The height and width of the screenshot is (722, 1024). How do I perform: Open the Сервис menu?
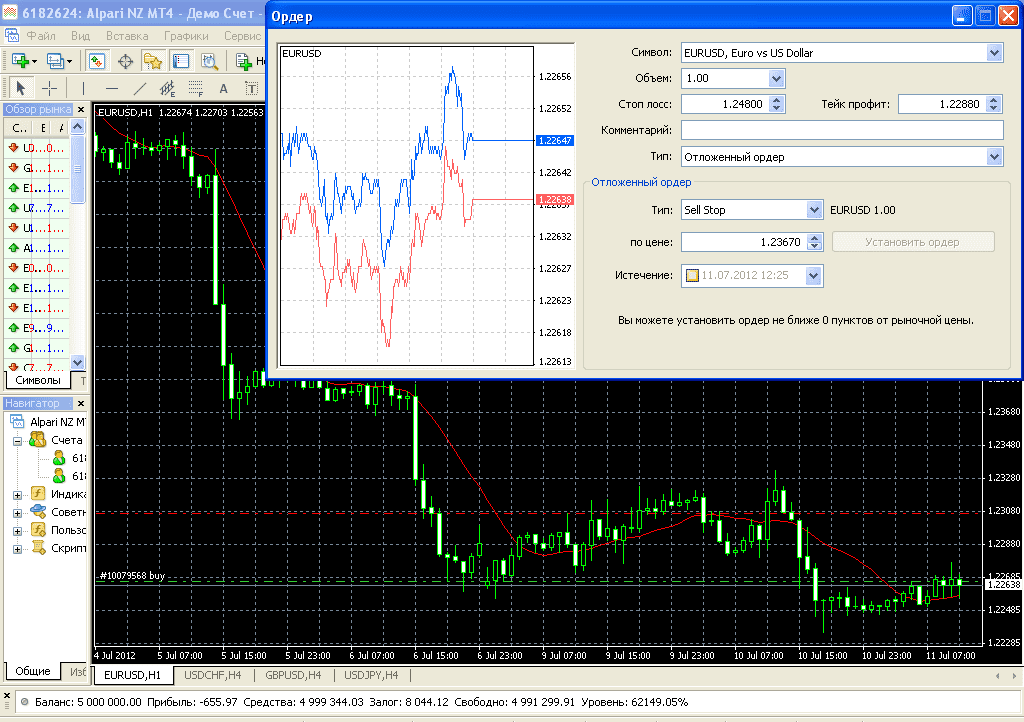coord(242,36)
